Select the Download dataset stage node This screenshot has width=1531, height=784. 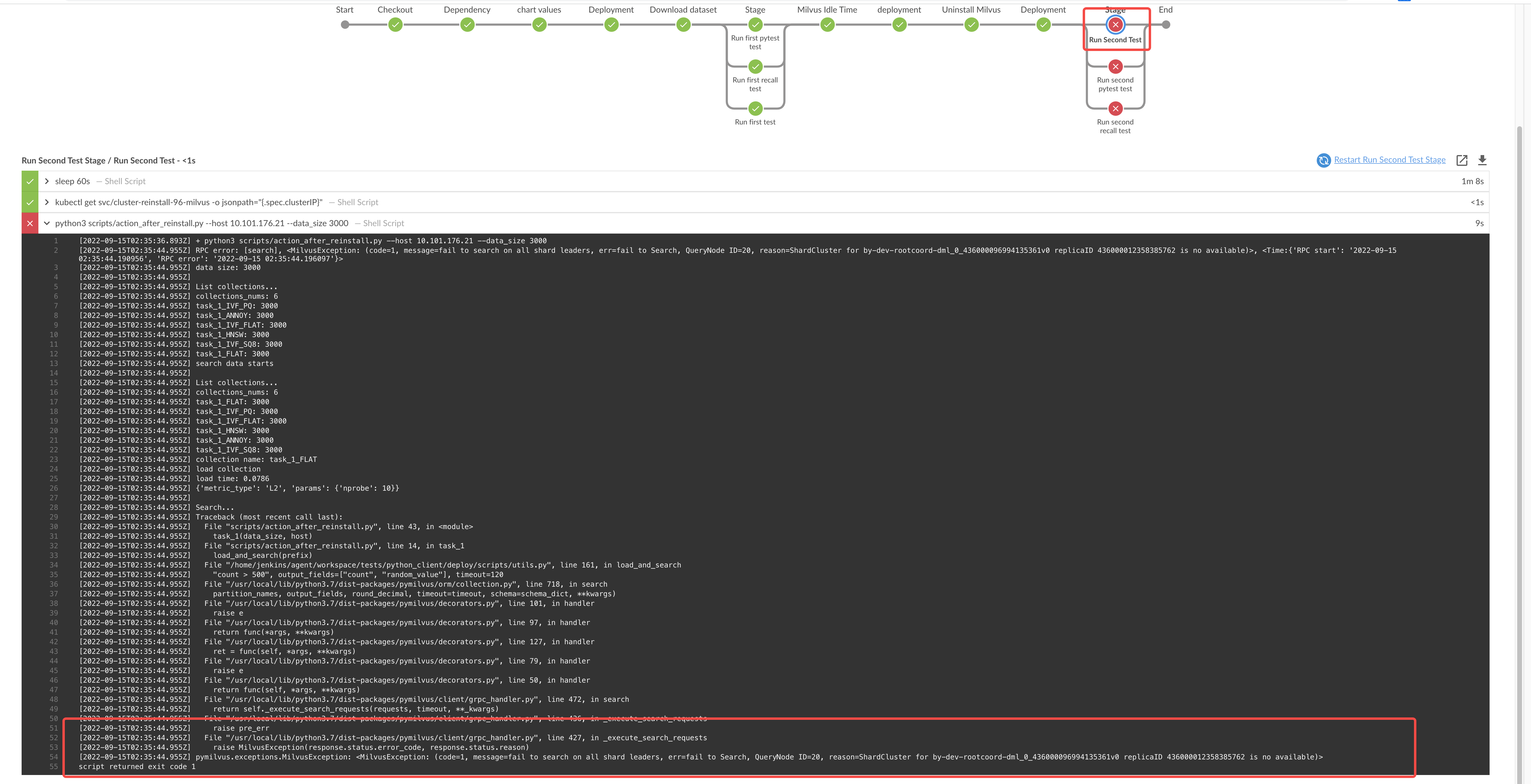(x=683, y=24)
